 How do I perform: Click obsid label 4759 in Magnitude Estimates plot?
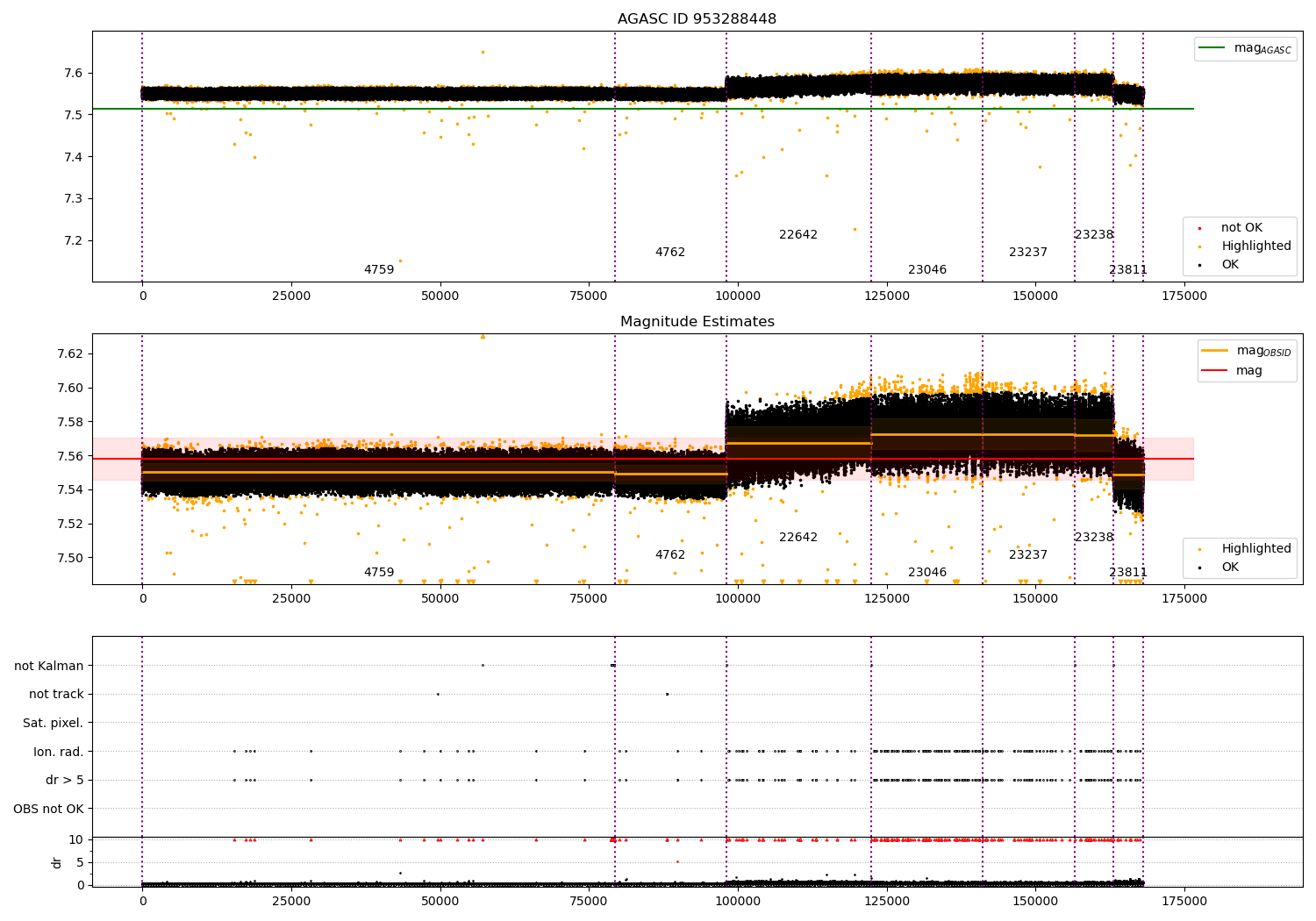tap(379, 573)
